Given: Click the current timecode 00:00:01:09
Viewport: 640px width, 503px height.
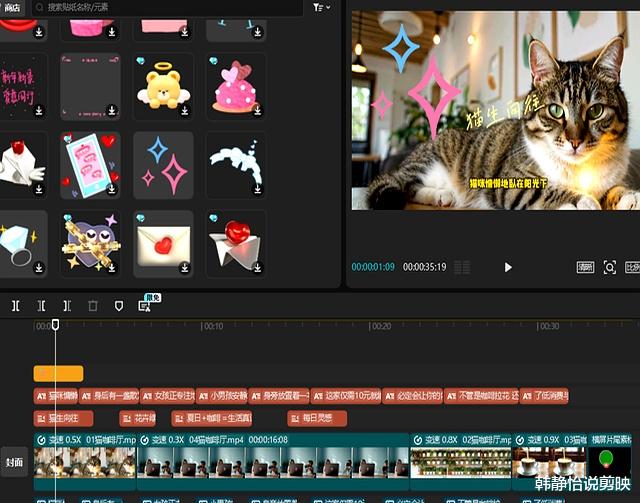Looking at the screenshot, I should [x=373, y=267].
